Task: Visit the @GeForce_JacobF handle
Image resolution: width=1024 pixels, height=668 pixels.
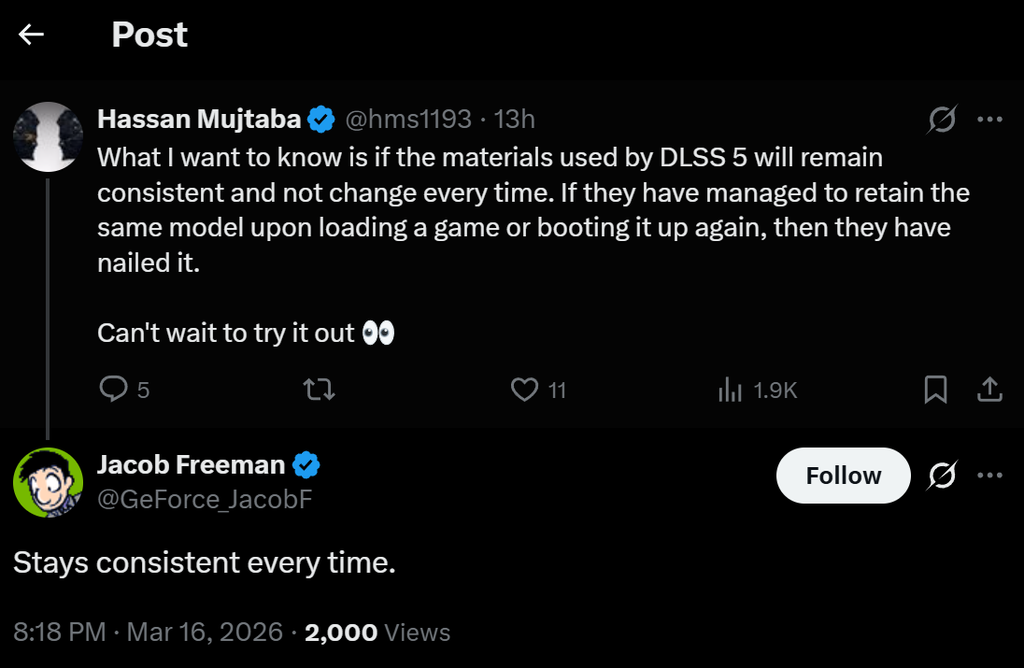Action: point(205,498)
